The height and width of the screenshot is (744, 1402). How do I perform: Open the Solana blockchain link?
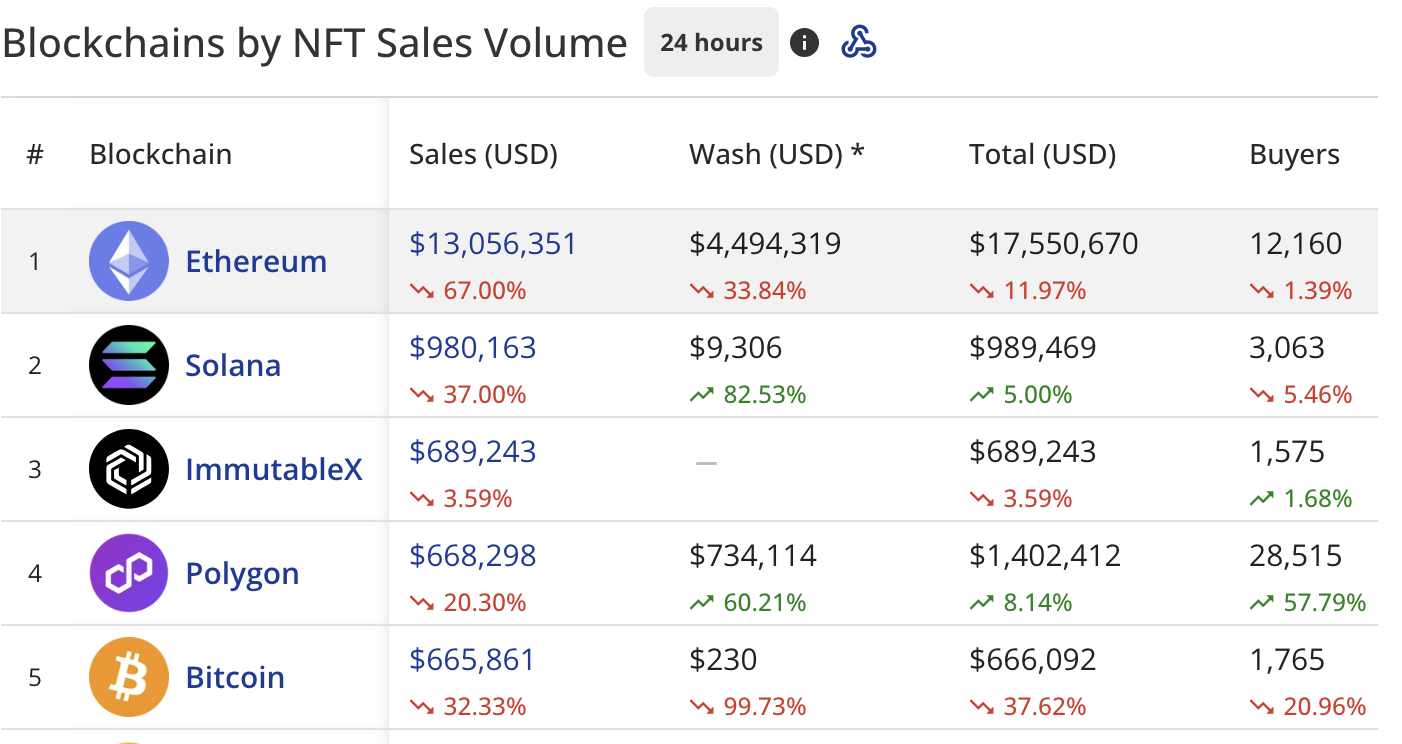coord(233,366)
